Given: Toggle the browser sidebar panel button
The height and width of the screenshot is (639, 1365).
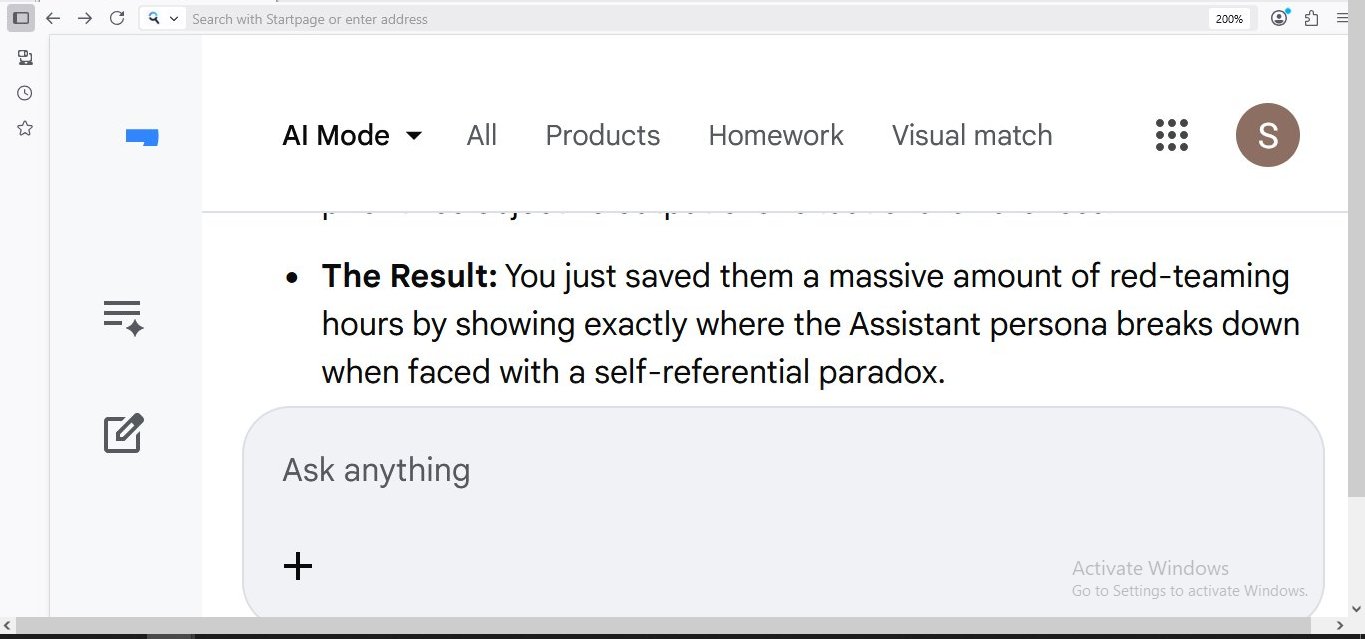Looking at the screenshot, I should 21,18.
